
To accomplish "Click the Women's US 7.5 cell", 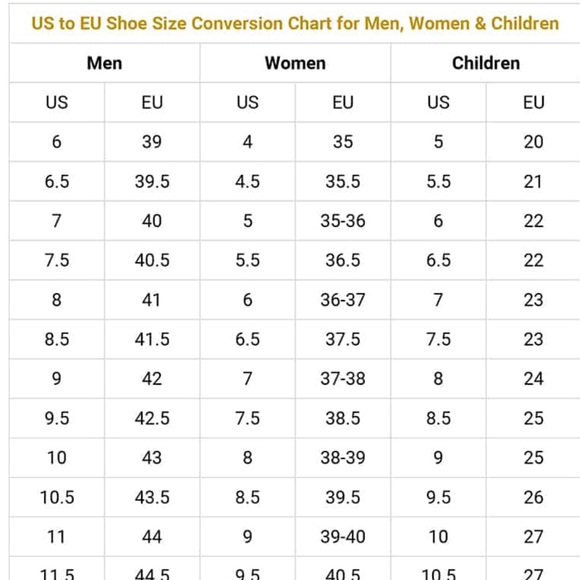I will 247,418.
